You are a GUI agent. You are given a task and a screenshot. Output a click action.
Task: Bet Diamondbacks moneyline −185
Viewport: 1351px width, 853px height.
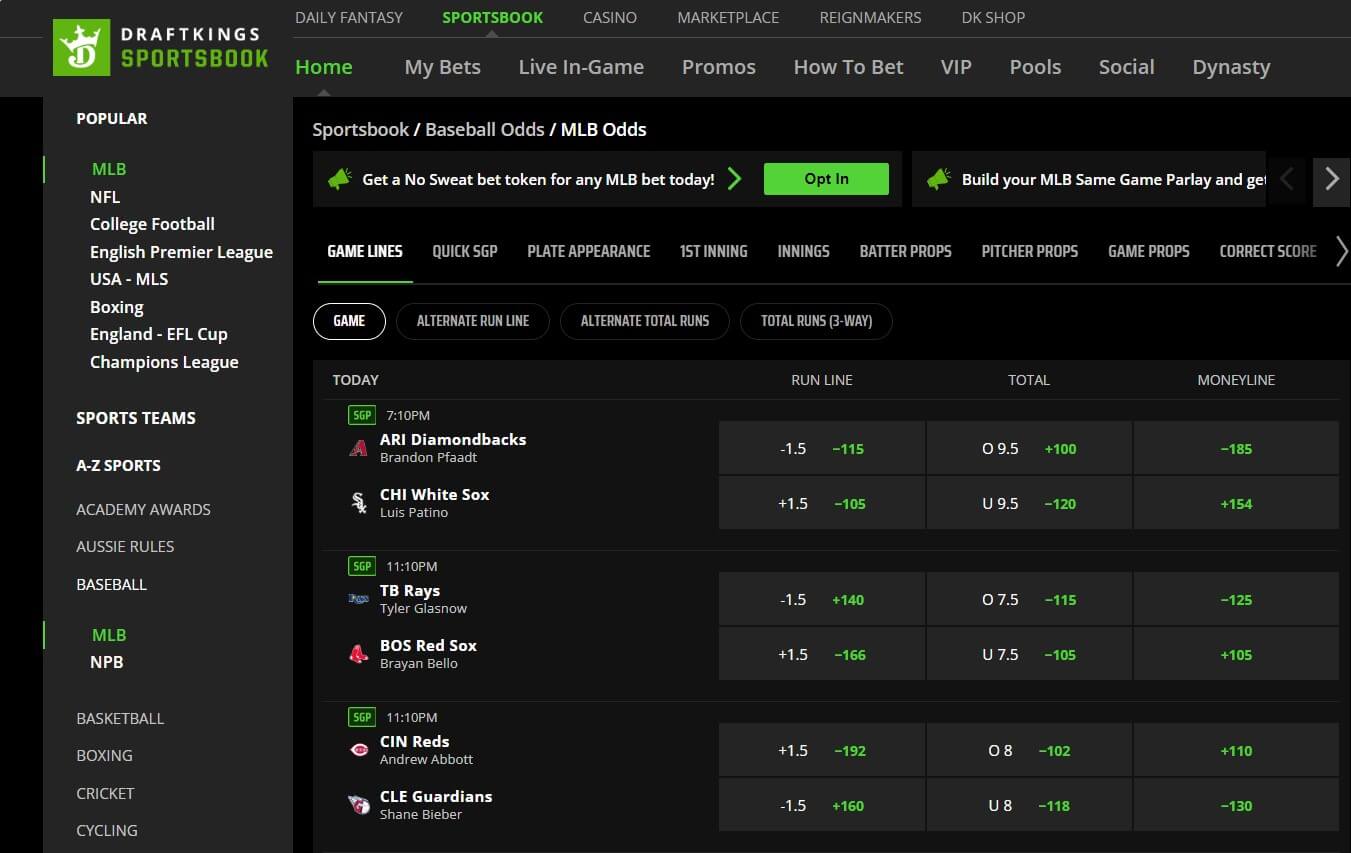1236,448
